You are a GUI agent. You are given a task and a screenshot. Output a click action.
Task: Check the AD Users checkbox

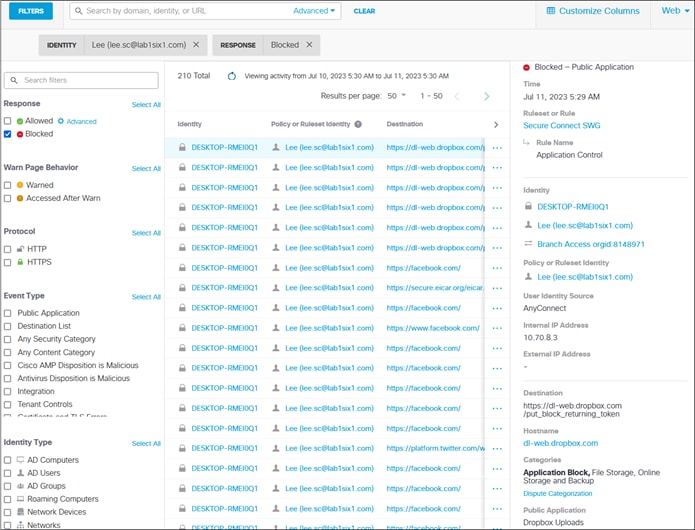(8, 473)
